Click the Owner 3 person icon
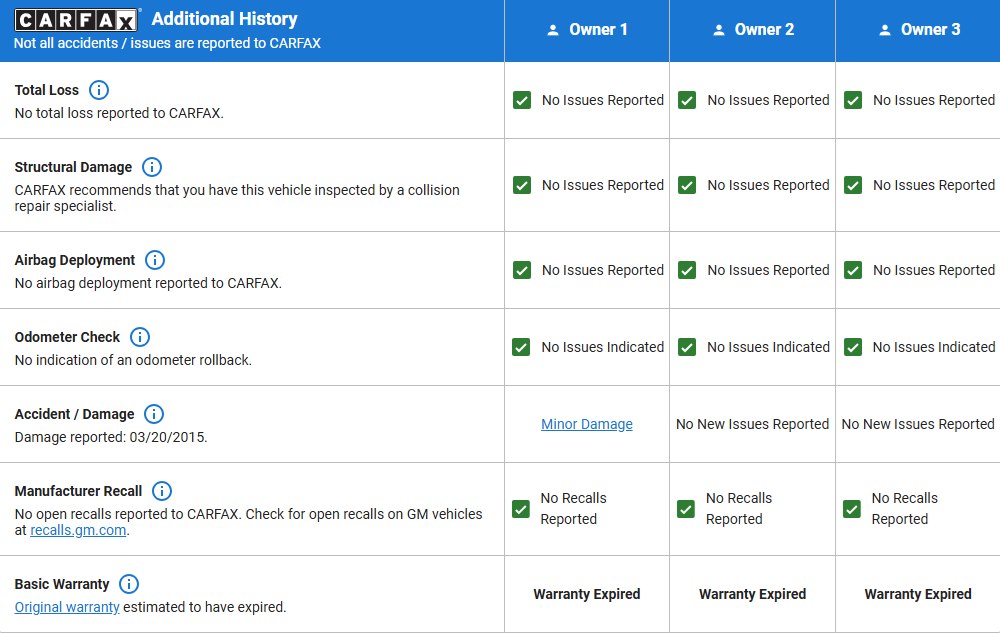This screenshot has width=1000, height=633. coord(885,30)
